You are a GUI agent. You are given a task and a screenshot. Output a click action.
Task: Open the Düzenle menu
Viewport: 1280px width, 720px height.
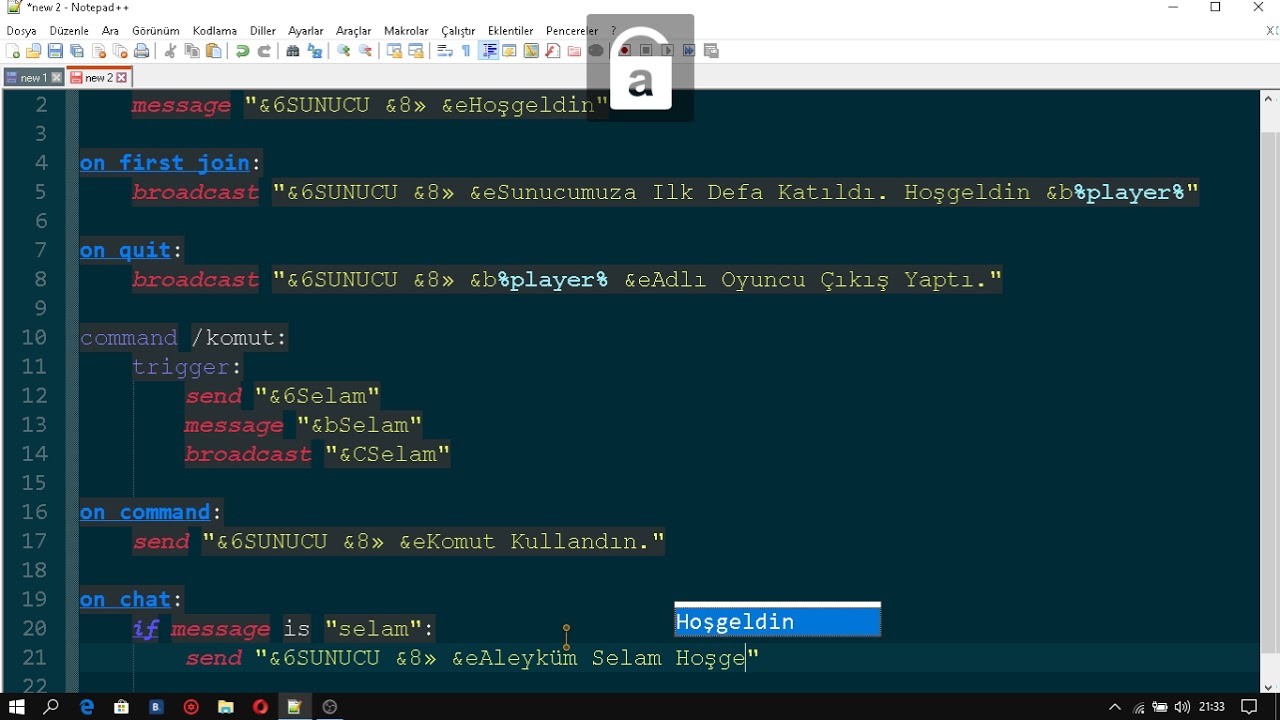69,31
